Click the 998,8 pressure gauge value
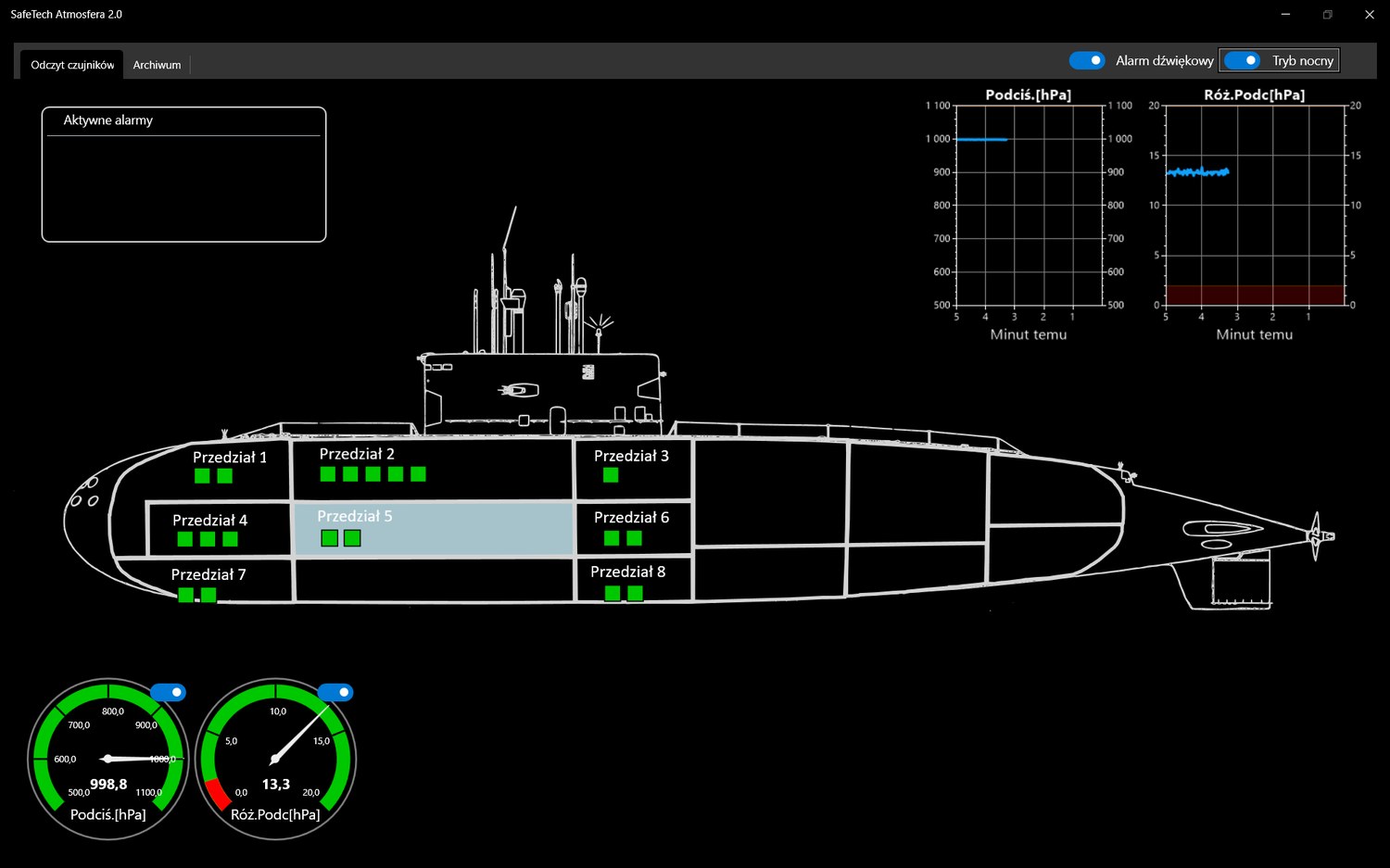This screenshot has height=868, width=1390. coord(108,785)
